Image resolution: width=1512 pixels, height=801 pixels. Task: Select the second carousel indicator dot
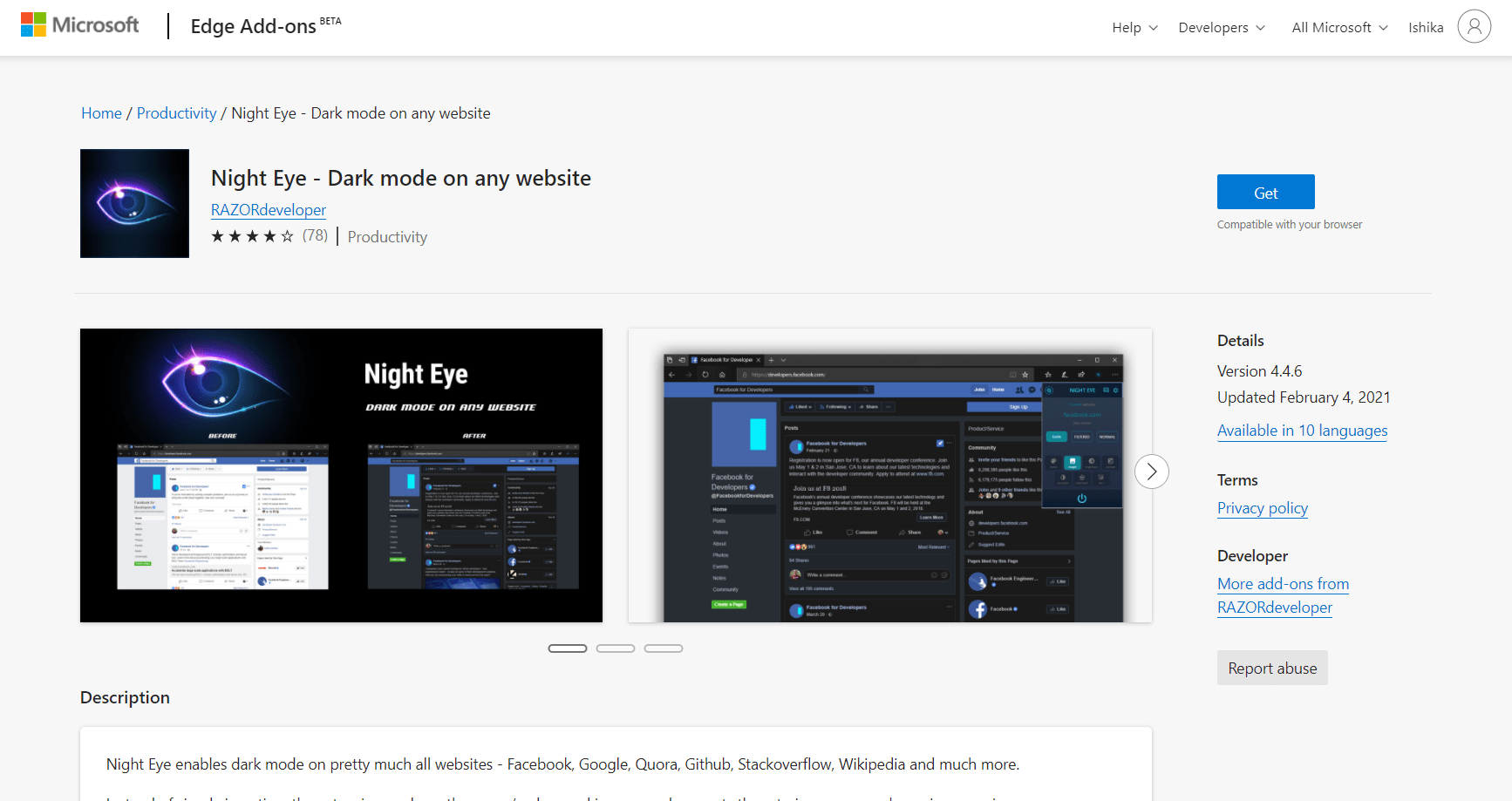[x=616, y=648]
